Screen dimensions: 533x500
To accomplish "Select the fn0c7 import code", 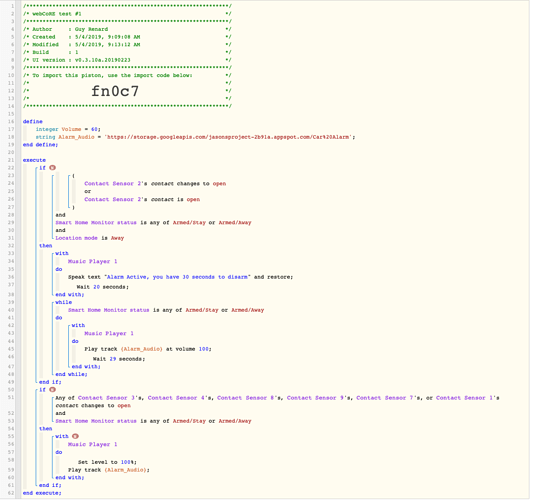I will tap(115, 91).
